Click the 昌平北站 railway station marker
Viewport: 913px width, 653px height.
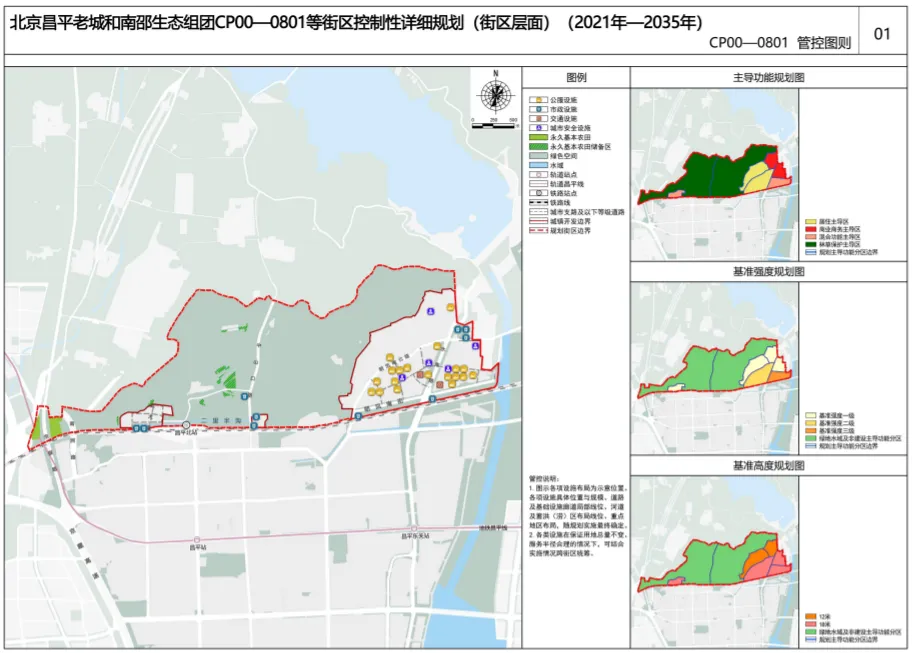point(186,426)
